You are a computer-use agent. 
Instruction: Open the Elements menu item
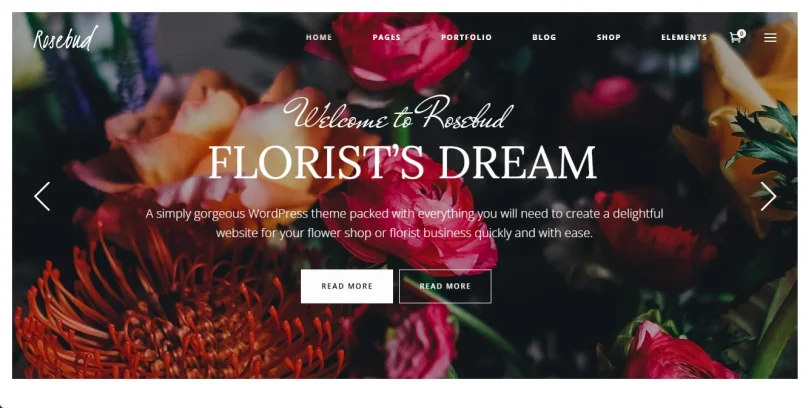tap(684, 37)
